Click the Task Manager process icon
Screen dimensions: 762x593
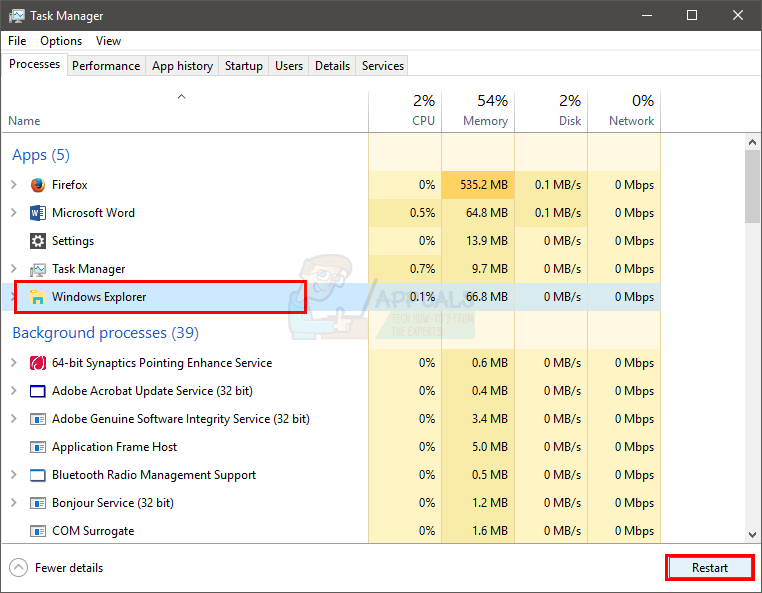point(38,269)
